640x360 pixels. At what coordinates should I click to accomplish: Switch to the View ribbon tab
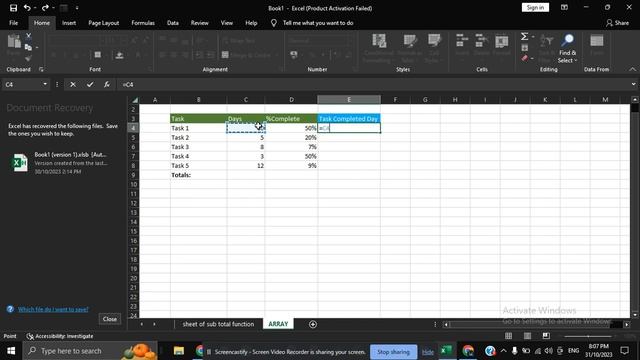(227, 23)
